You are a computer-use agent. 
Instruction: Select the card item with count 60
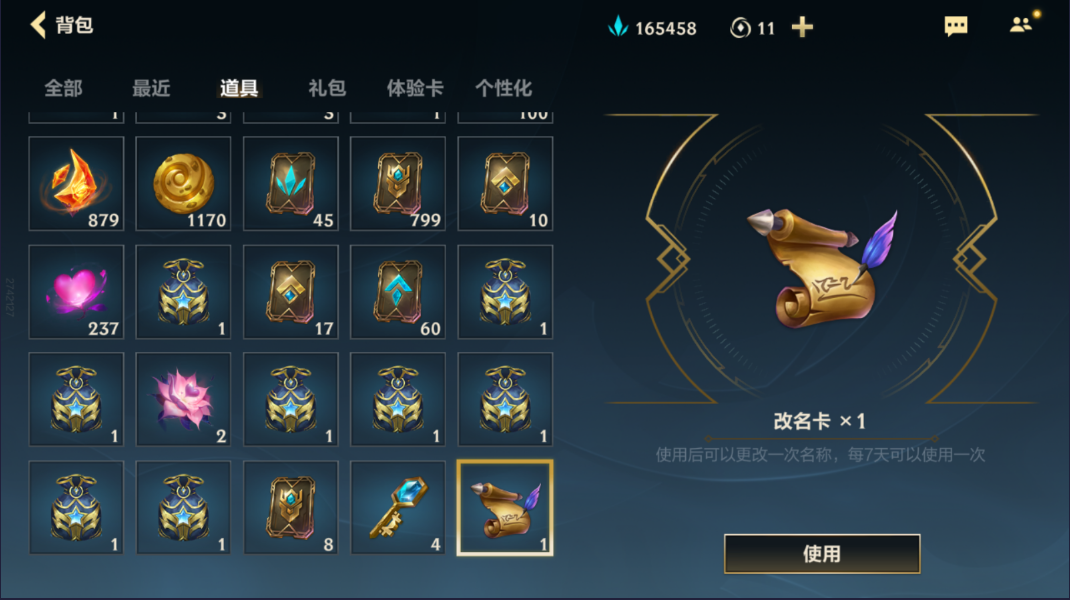[398, 292]
